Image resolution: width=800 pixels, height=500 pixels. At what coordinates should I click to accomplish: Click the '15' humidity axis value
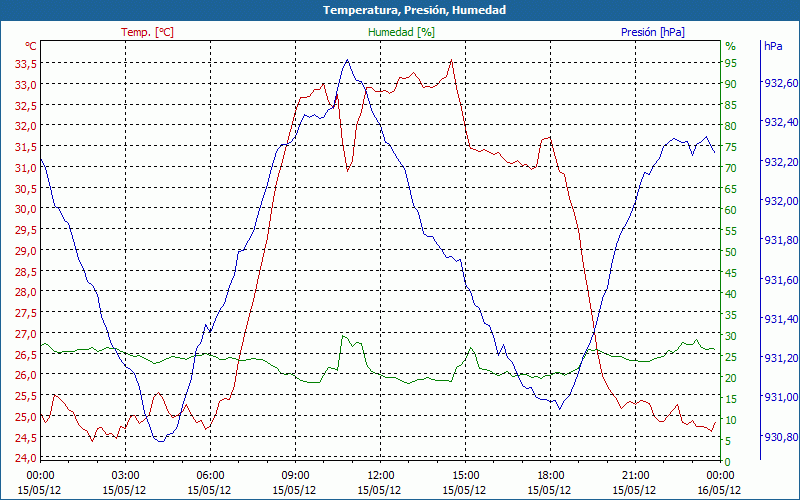(x=731, y=399)
